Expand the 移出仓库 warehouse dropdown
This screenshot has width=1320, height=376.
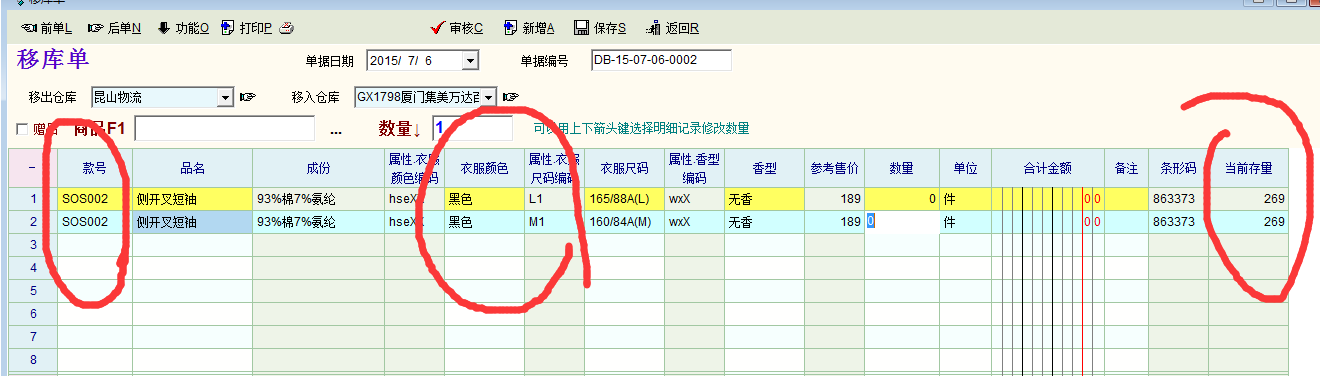[225, 97]
